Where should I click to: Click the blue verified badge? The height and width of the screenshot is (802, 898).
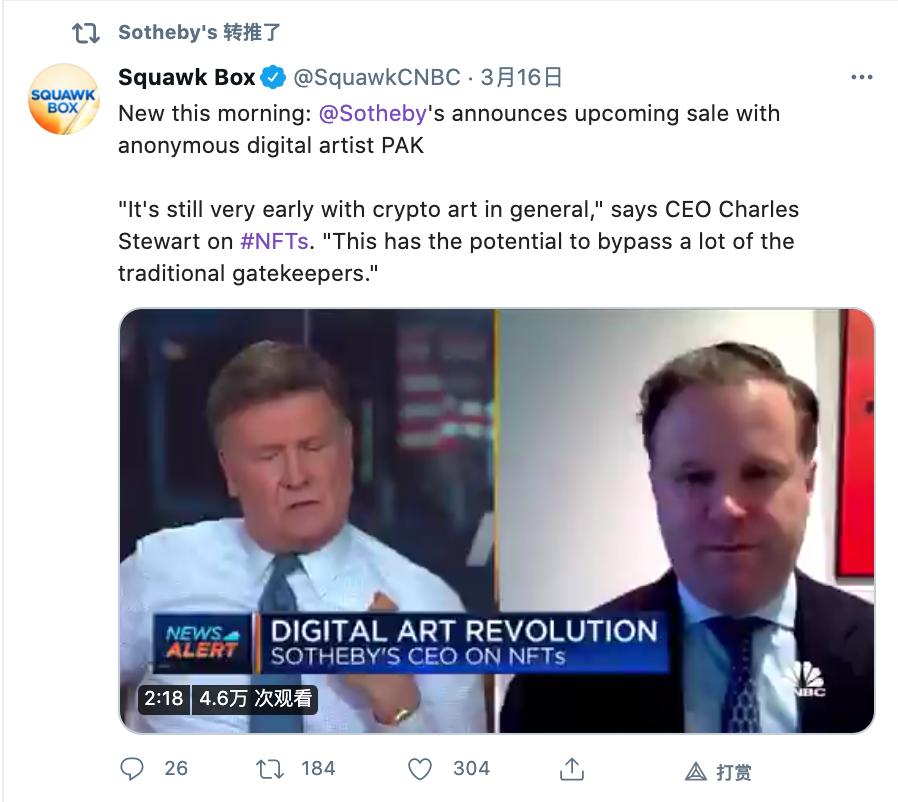coord(273,77)
